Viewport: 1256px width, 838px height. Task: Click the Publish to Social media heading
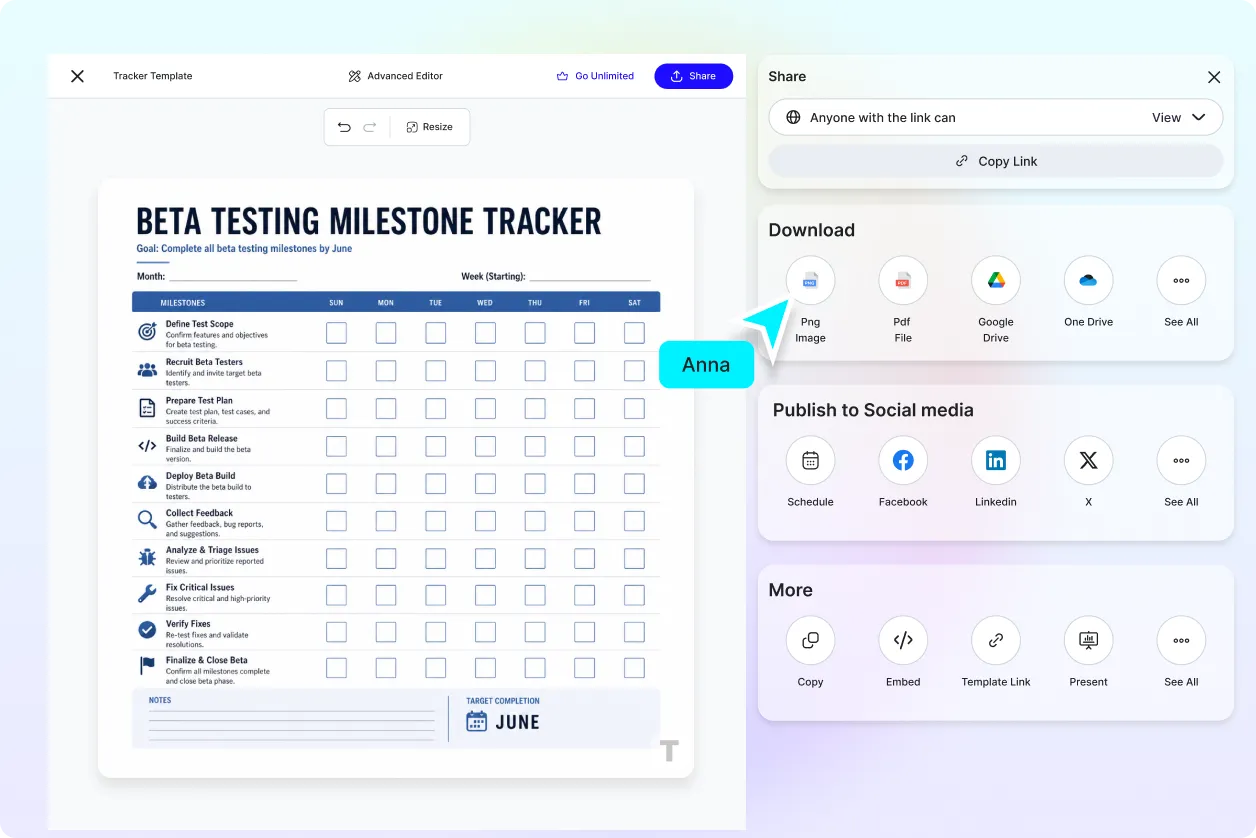[x=873, y=410]
